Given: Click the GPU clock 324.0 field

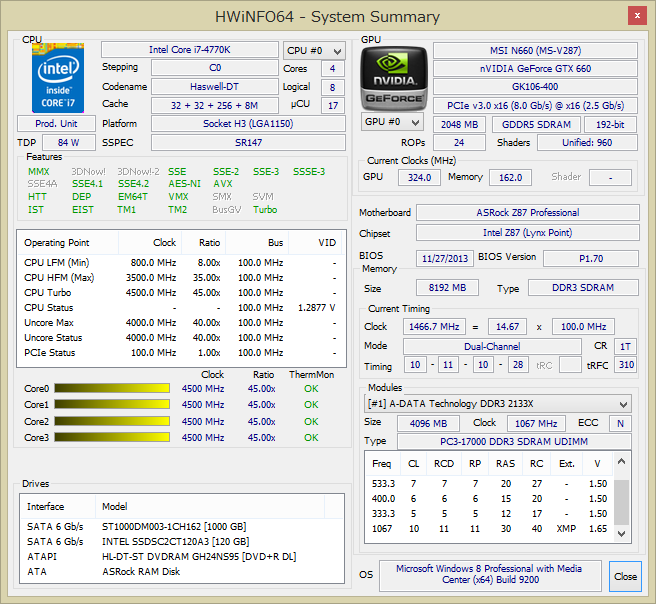Looking at the screenshot, I should (419, 178).
